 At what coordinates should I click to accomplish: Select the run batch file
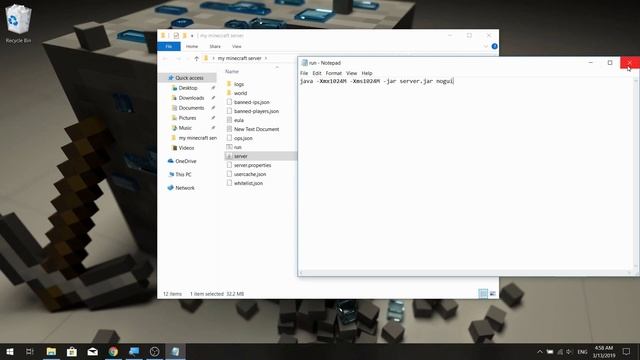coord(238,147)
